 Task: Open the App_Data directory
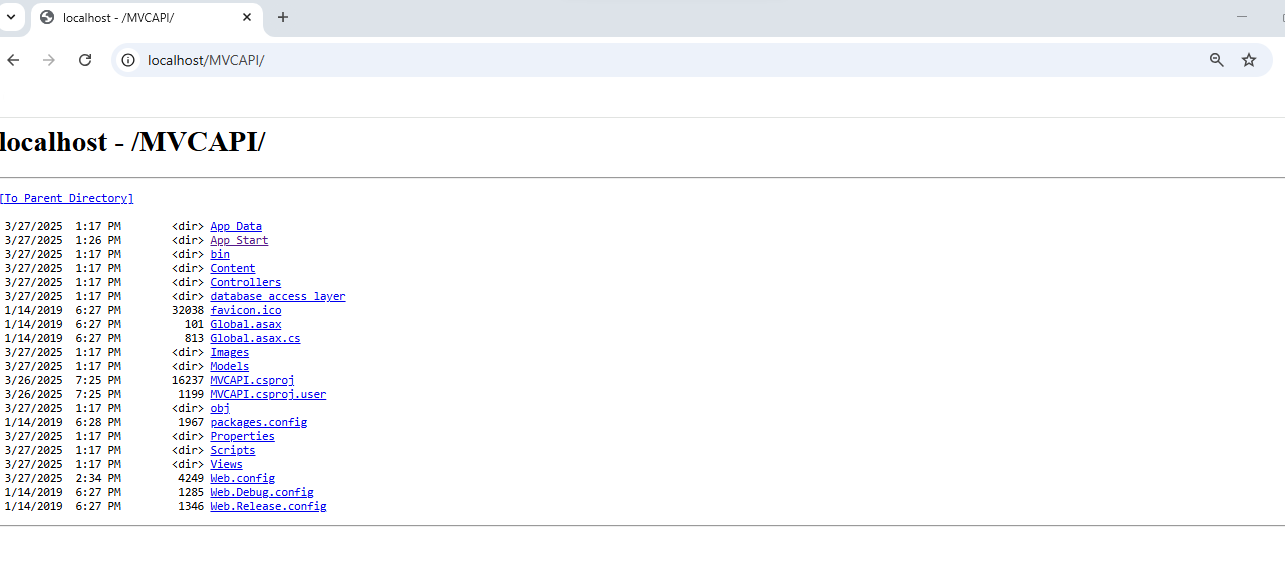point(235,226)
